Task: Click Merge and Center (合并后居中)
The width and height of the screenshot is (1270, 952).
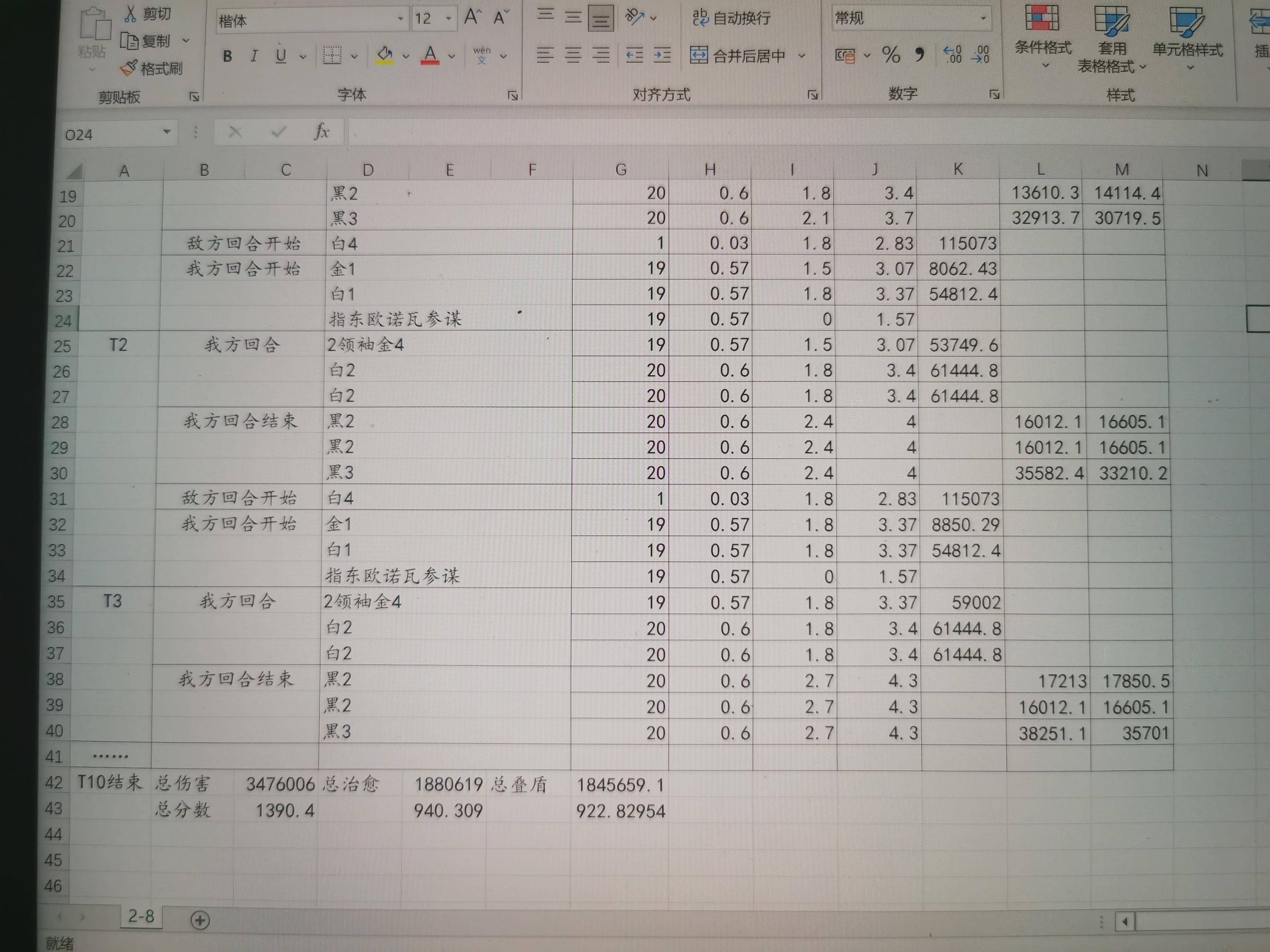Action: (738, 56)
